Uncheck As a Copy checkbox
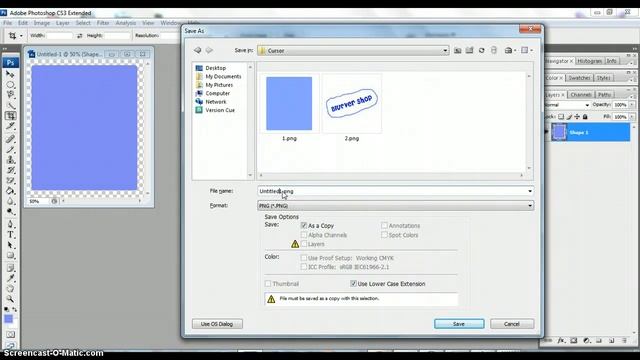640x360 pixels. 304,225
